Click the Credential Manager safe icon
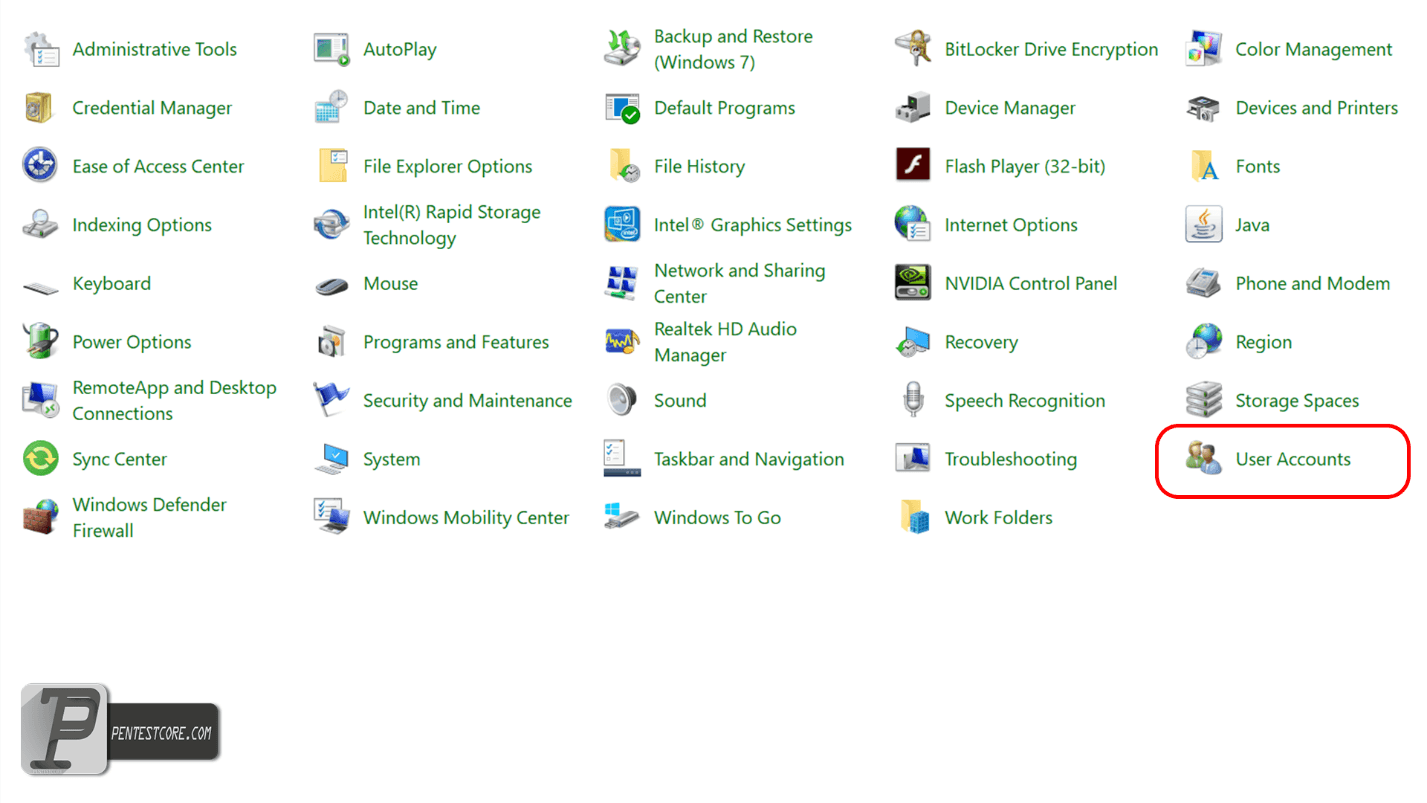 coord(40,108)
